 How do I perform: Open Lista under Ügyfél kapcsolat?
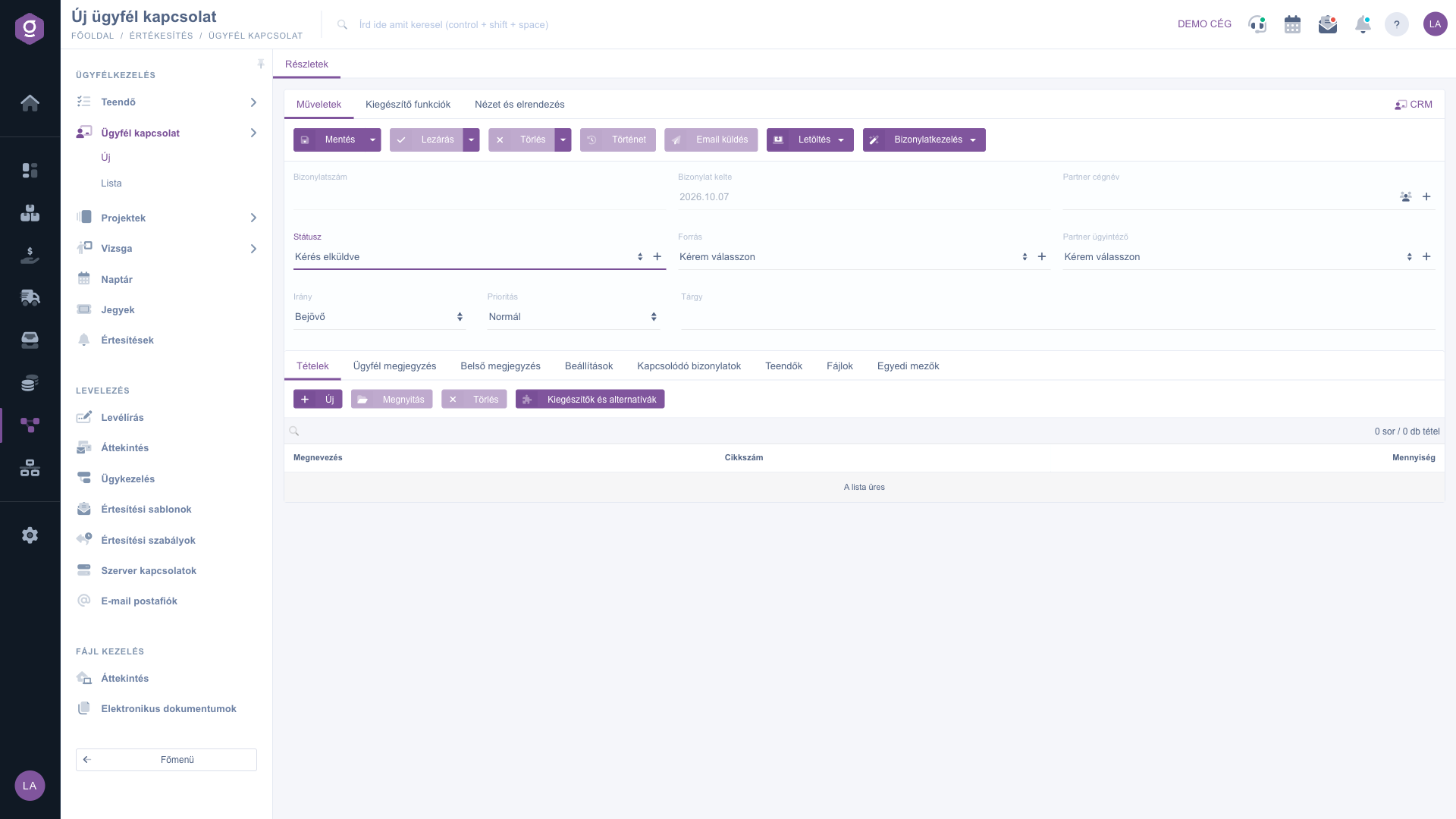coord(111,184)
